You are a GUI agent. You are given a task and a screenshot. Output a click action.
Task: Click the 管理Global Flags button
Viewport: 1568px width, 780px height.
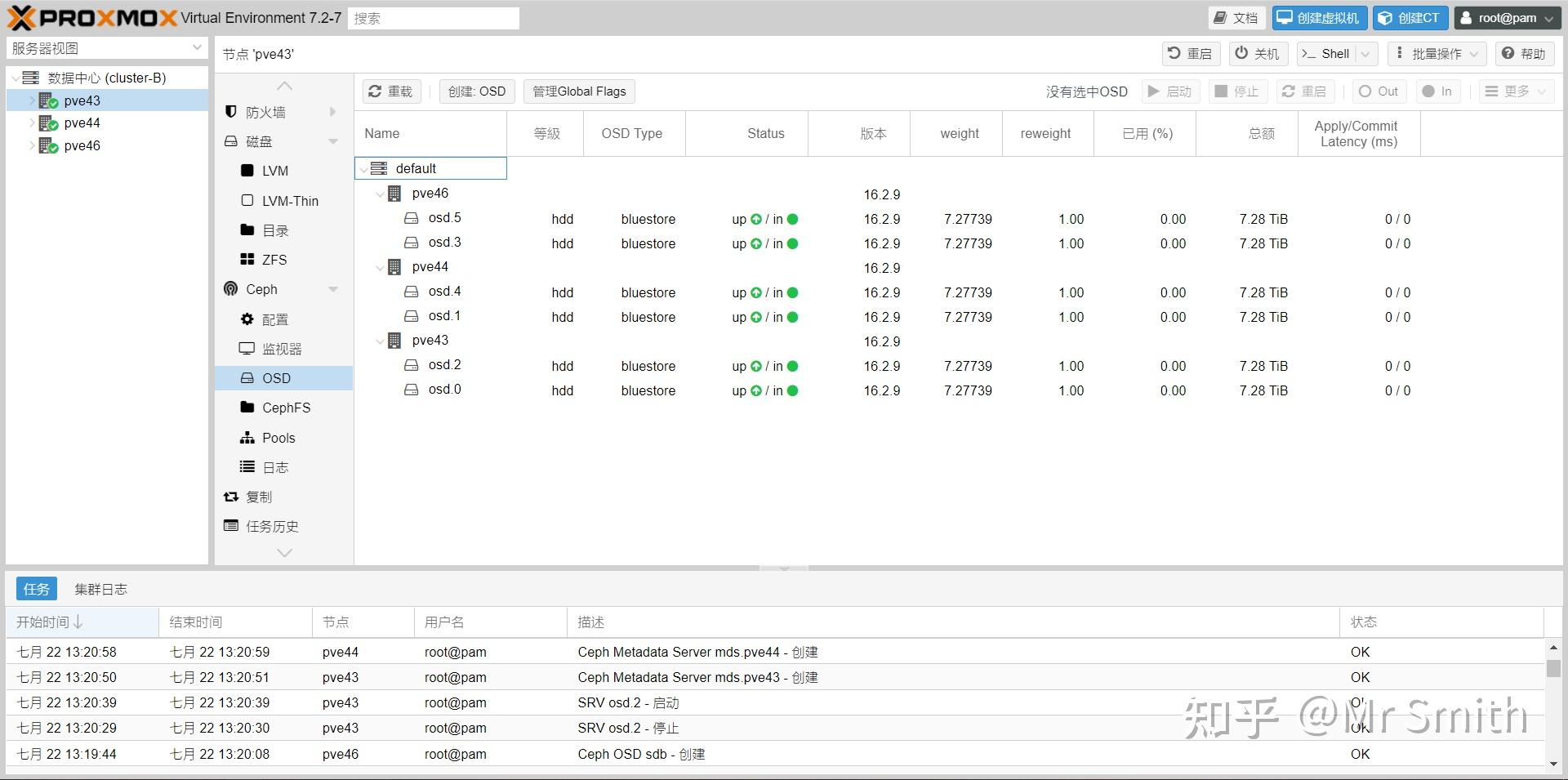click(579, 91)
